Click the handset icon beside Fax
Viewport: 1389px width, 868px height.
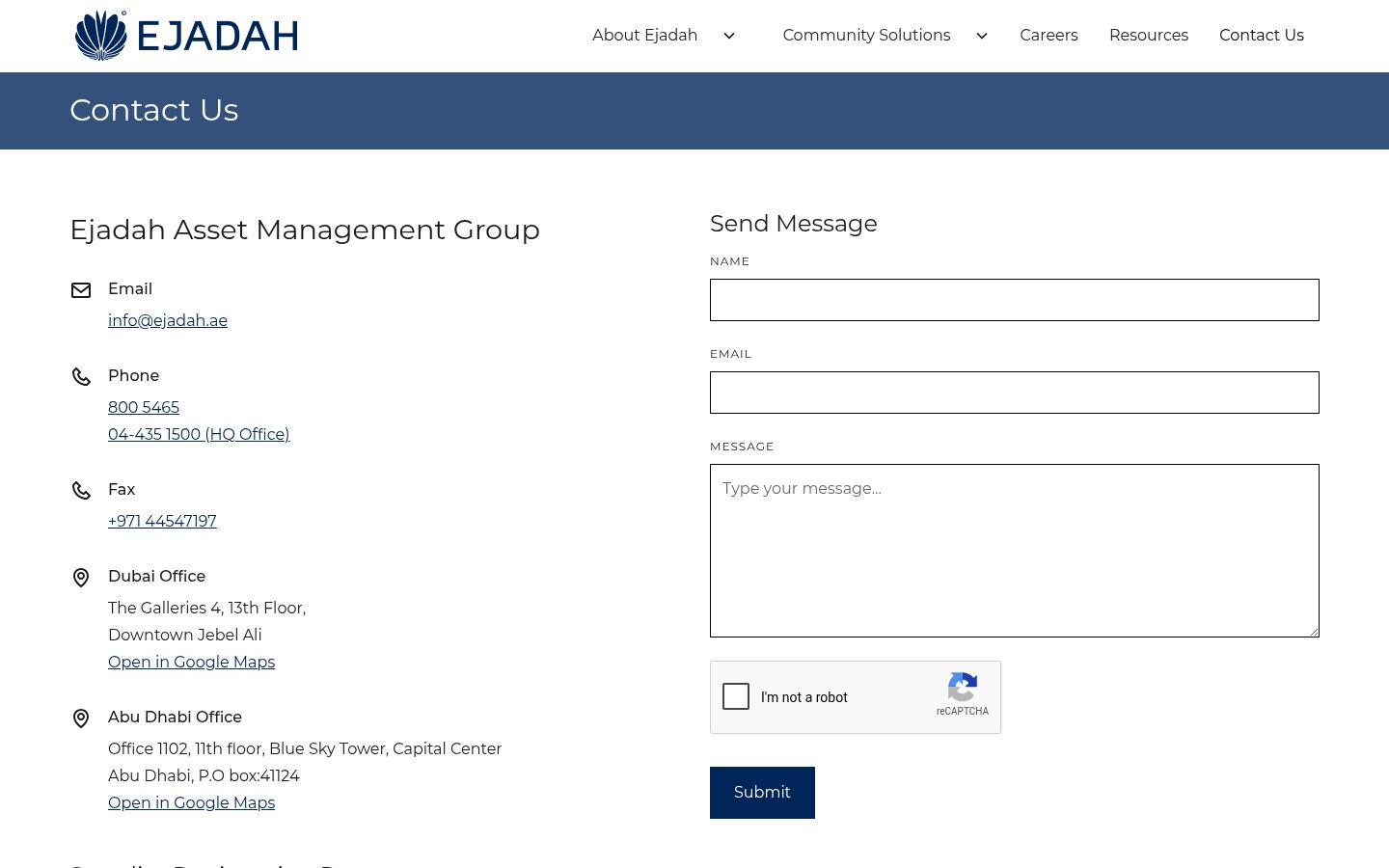[x=81, y=490]
